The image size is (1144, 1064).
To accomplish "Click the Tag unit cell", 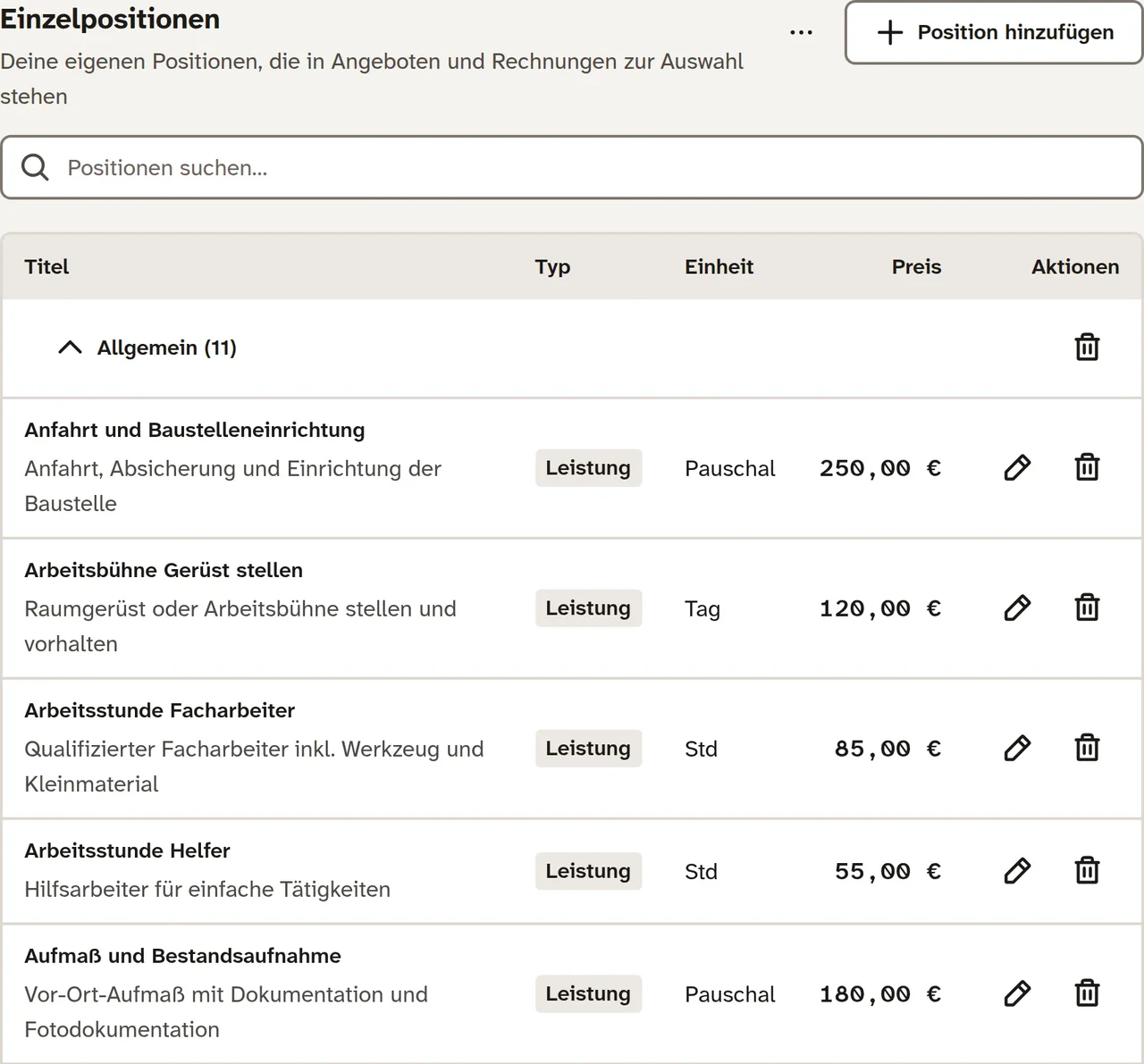I will [x=702, y=609].
